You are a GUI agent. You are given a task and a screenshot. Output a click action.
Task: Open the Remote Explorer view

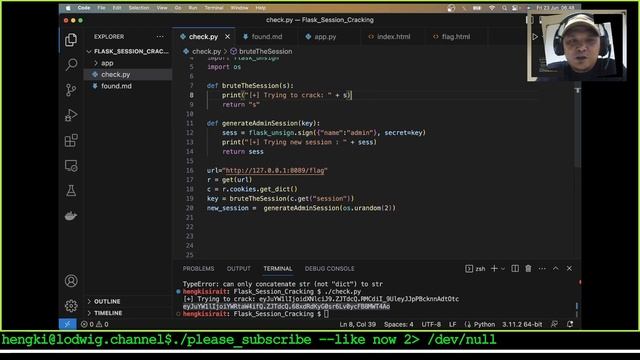tap(71, 166)
